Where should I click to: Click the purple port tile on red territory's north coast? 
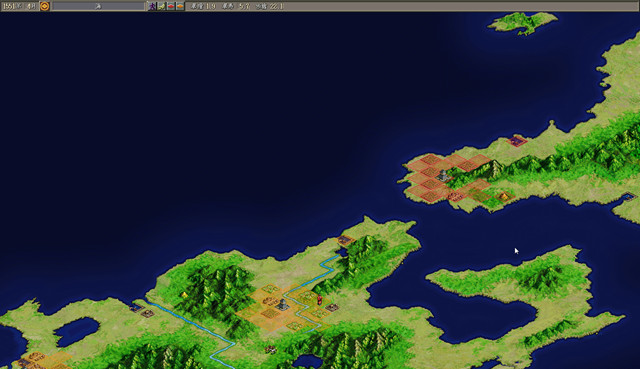pyautogui.click(x=517, y=141)
